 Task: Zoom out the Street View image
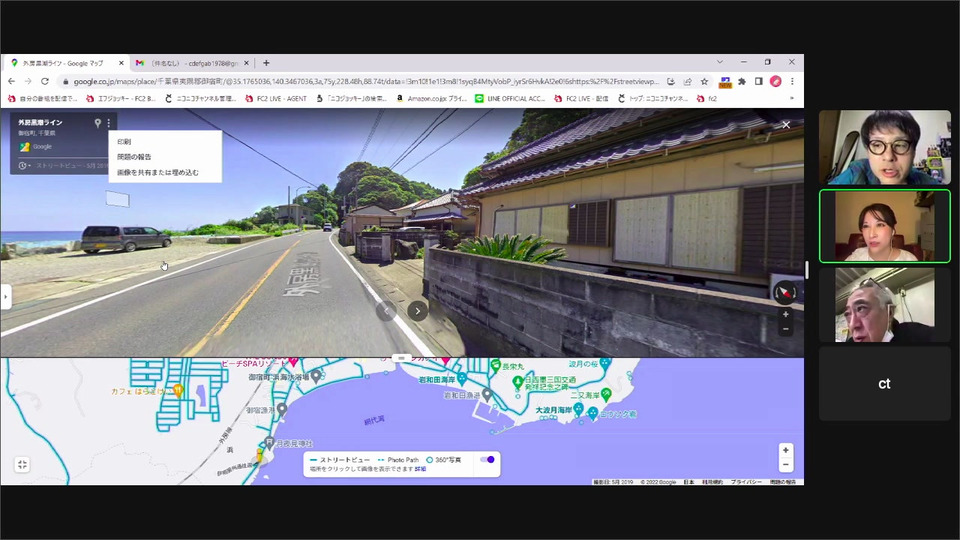[x=786, y=329]
